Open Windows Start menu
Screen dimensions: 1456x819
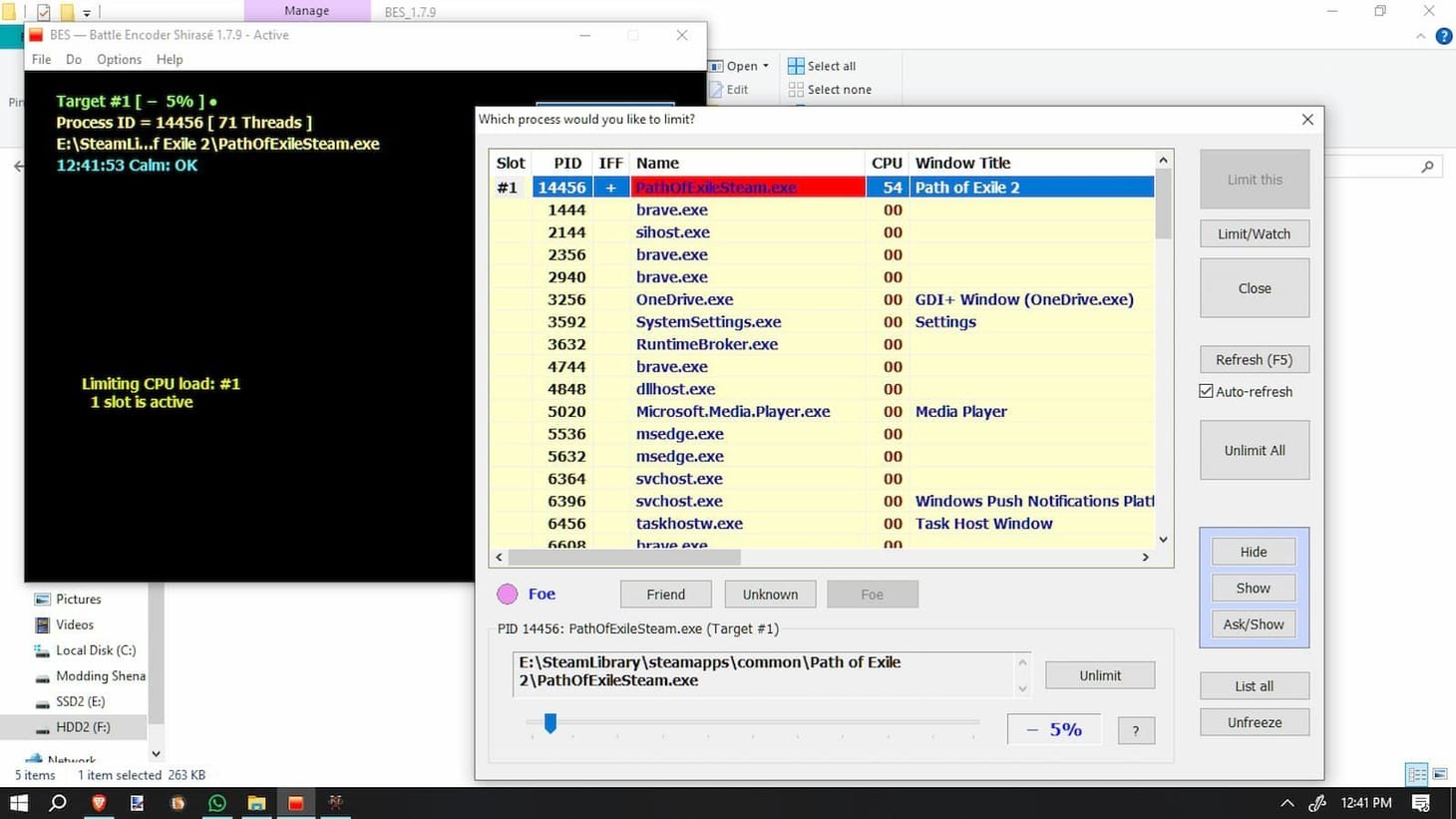[x=19, y=802]
